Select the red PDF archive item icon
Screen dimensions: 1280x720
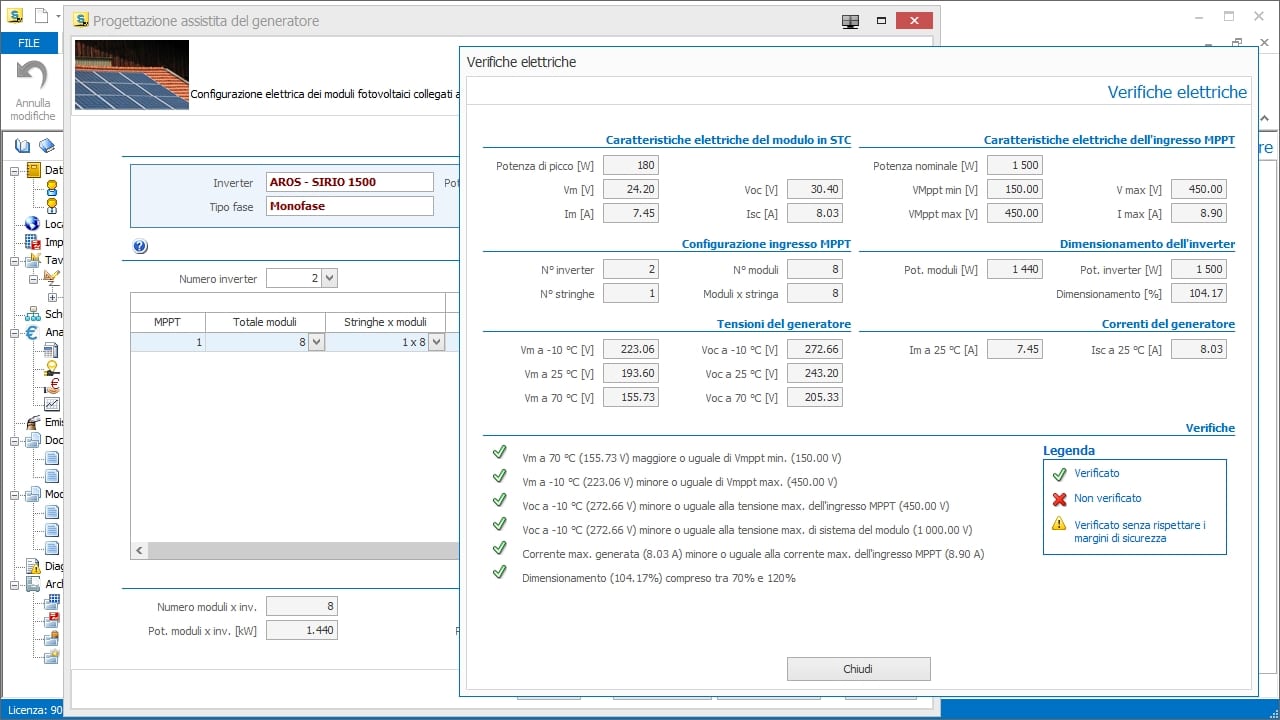52,620
